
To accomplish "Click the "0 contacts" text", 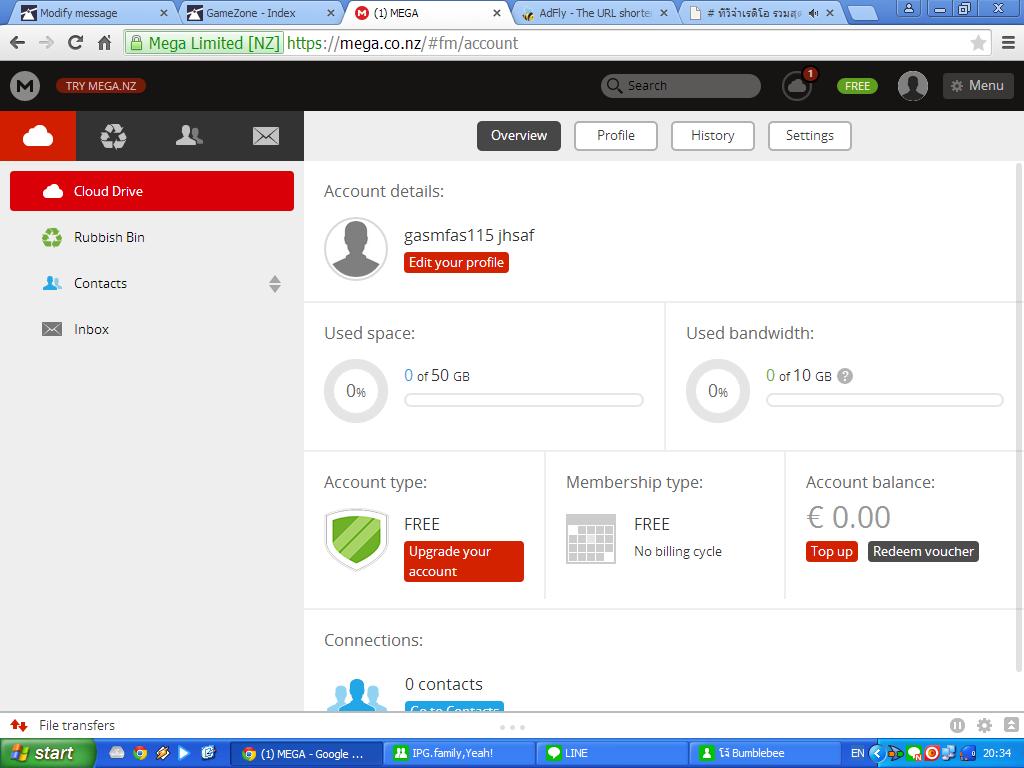I will point(443,684).
